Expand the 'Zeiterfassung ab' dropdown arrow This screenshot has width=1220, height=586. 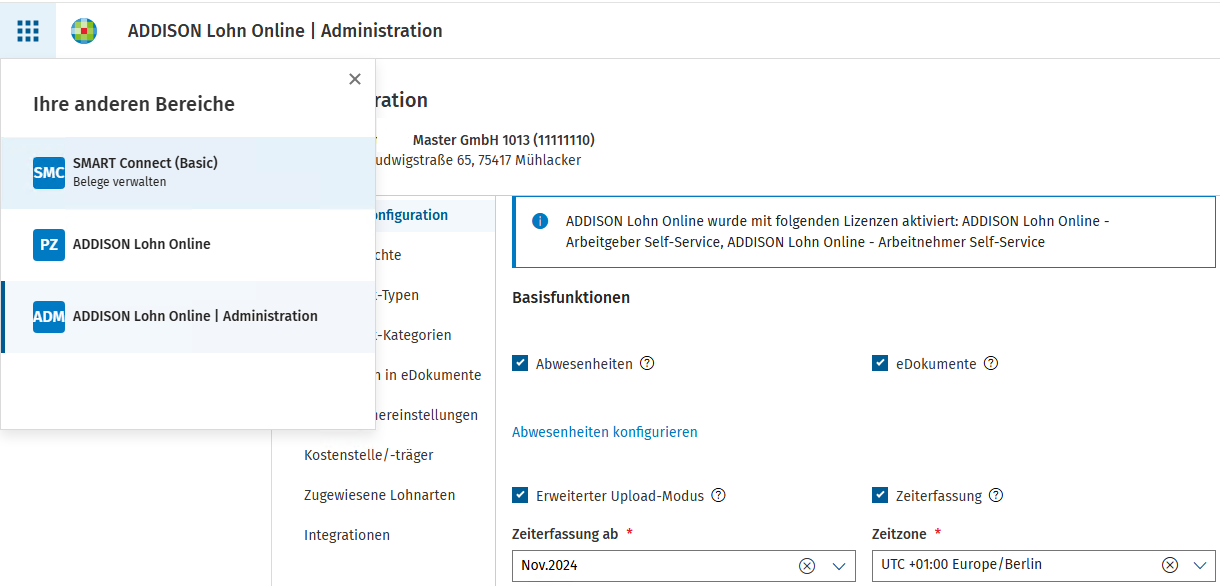tap(839, 566)
